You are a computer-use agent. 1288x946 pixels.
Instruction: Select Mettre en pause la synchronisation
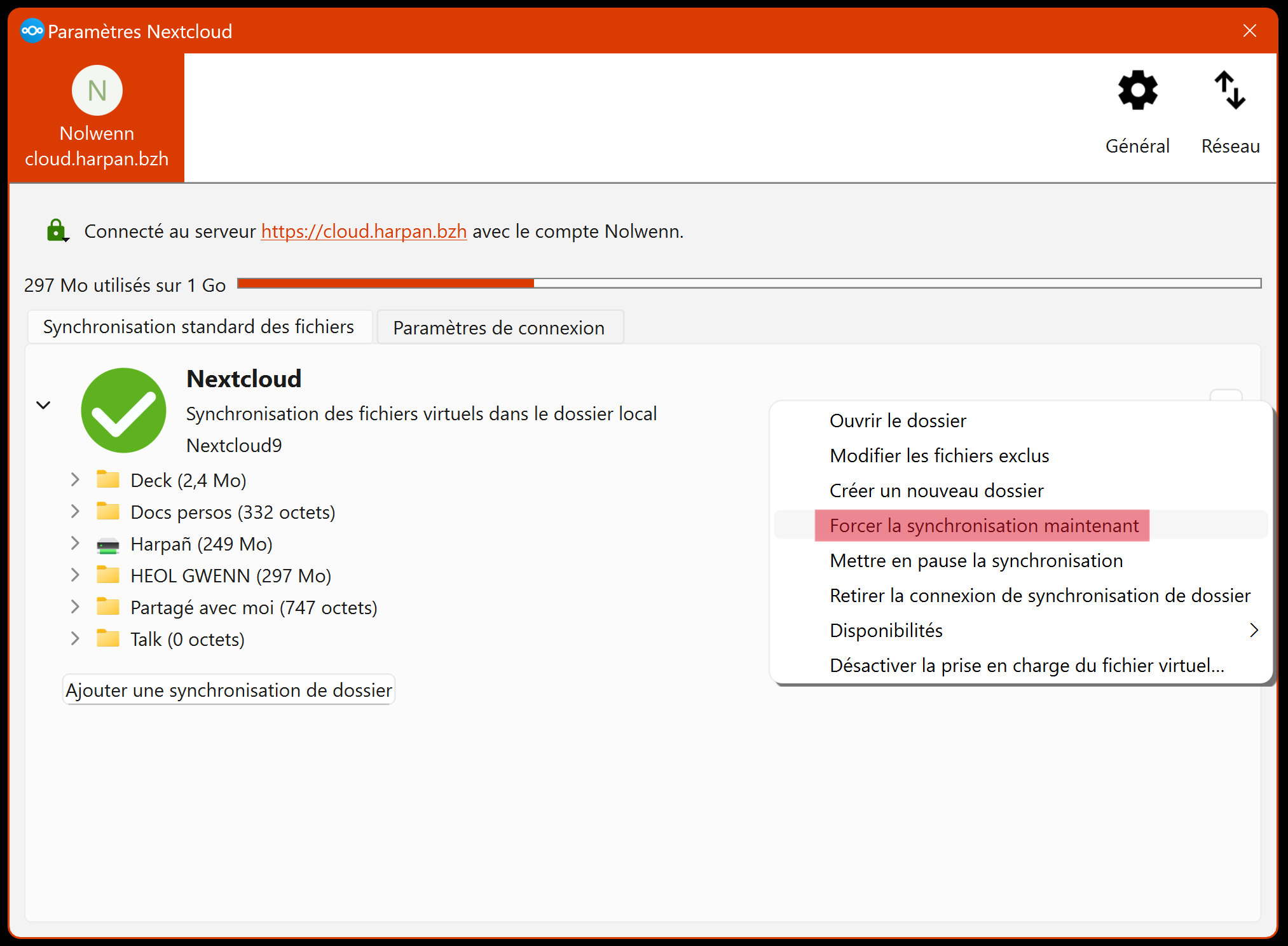1021,560
